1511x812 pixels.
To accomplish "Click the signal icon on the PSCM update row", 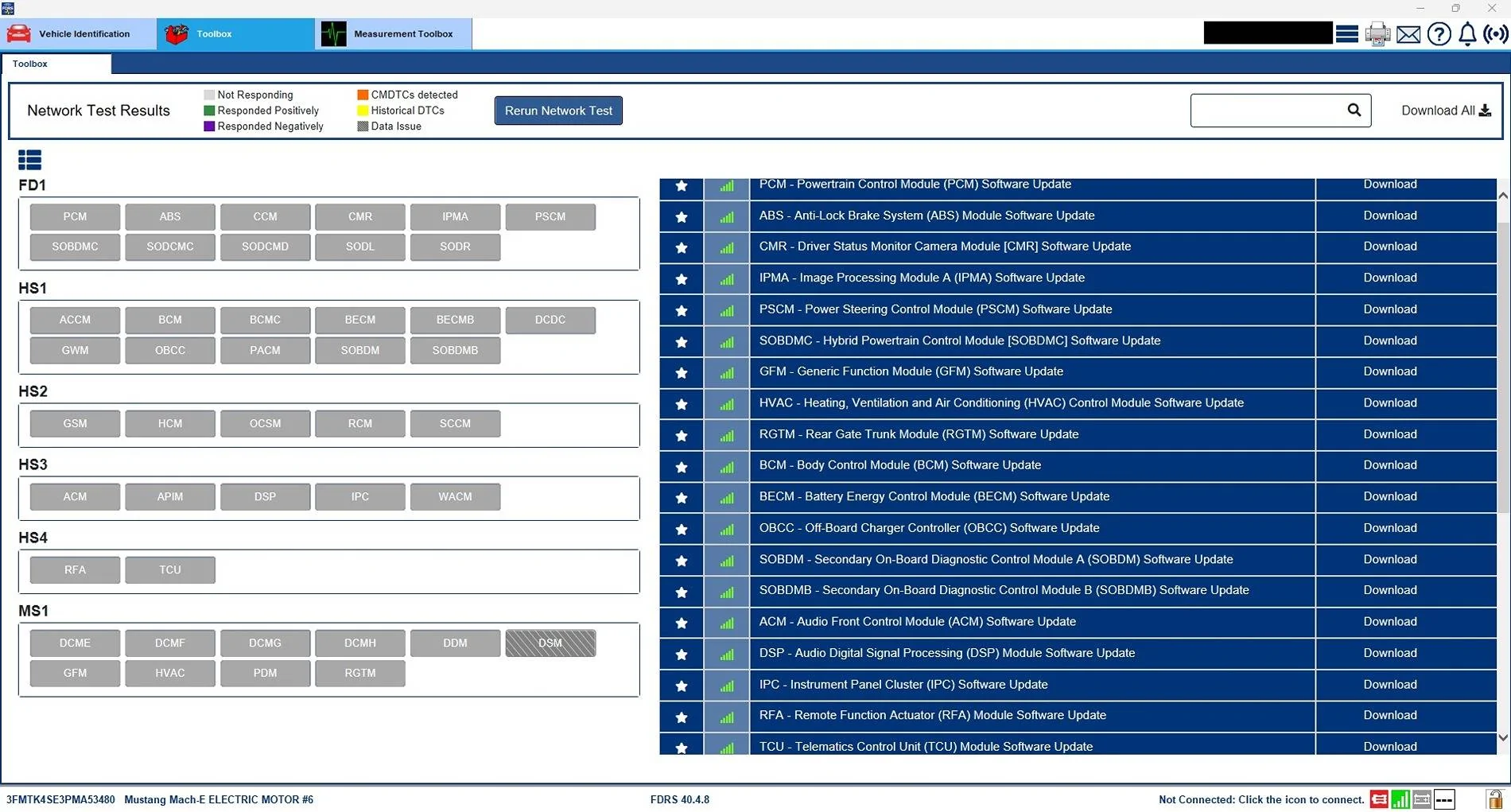I will point(727,310).
